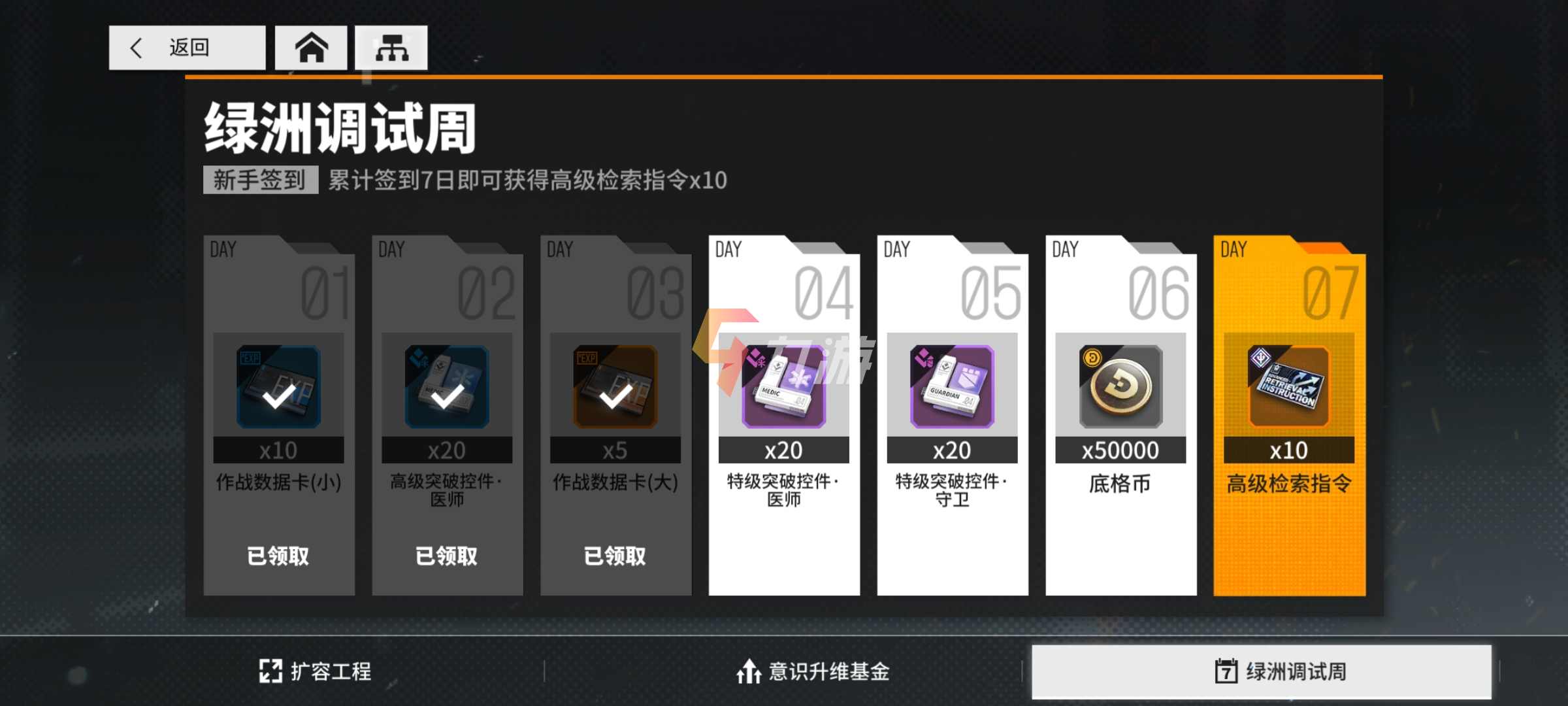Tap the Day 06 gold coin icon
This screenshot has height=706, width=1568.
click(x=1120, y=386)
